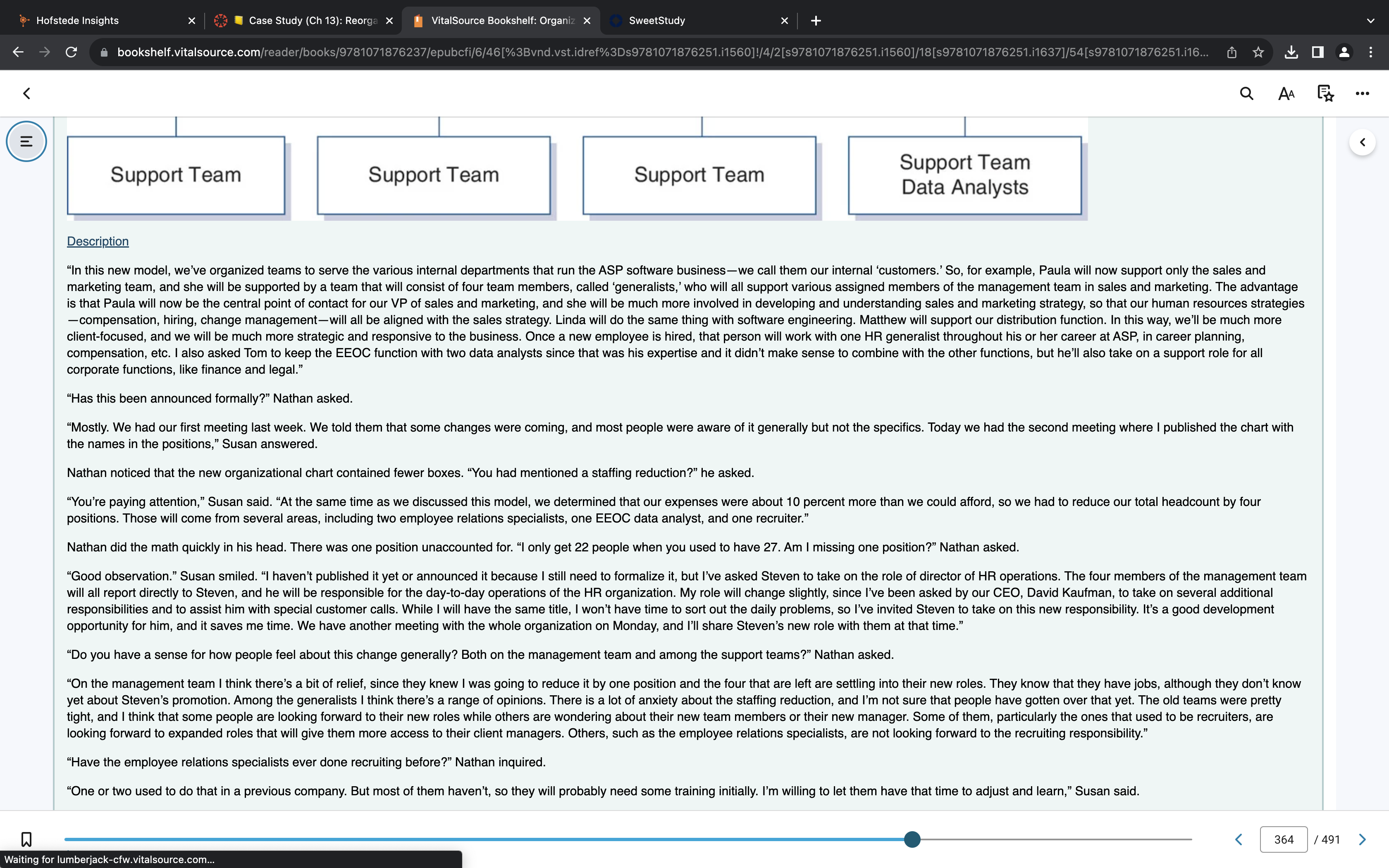
Task: Open table of contents
Action: click(x=26, y=141)
